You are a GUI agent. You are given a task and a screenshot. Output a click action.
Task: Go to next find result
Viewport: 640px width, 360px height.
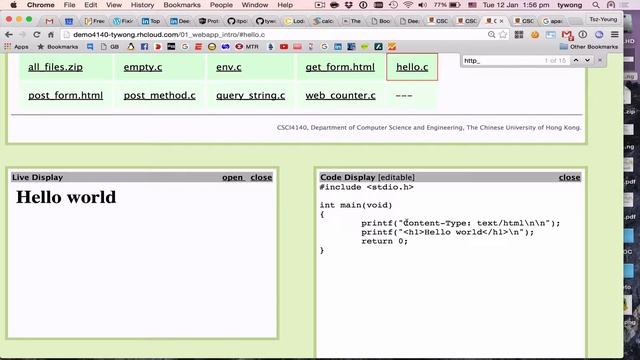(587, 60)
